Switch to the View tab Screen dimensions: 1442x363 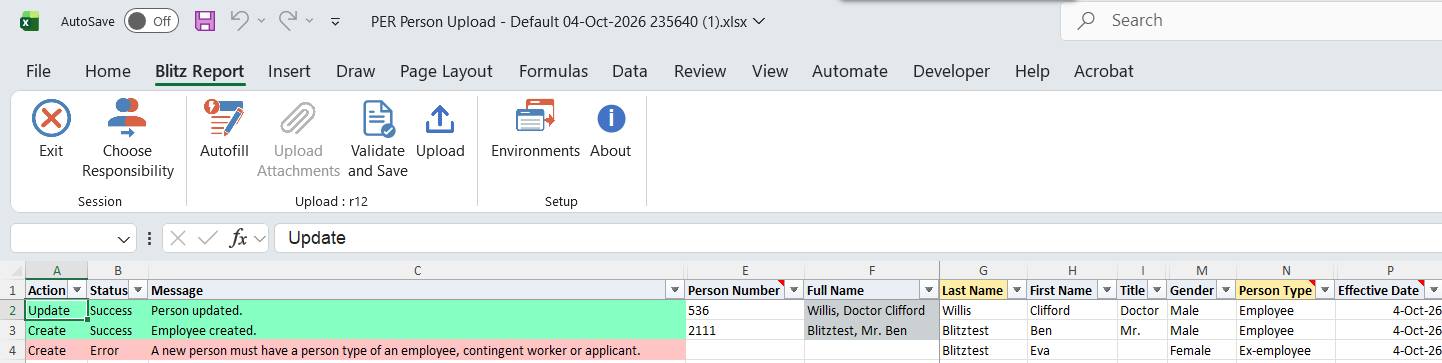tap(770, 71)
